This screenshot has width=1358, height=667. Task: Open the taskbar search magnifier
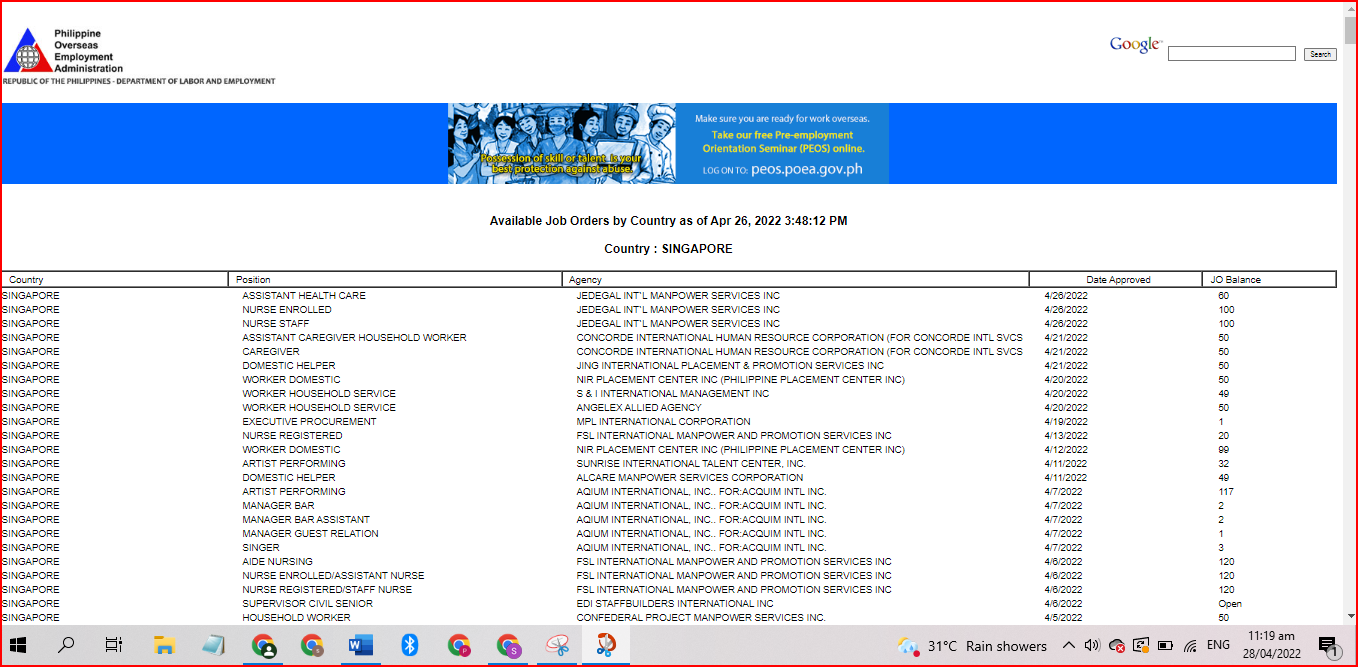pyautogui.click(x=66, y=645)
